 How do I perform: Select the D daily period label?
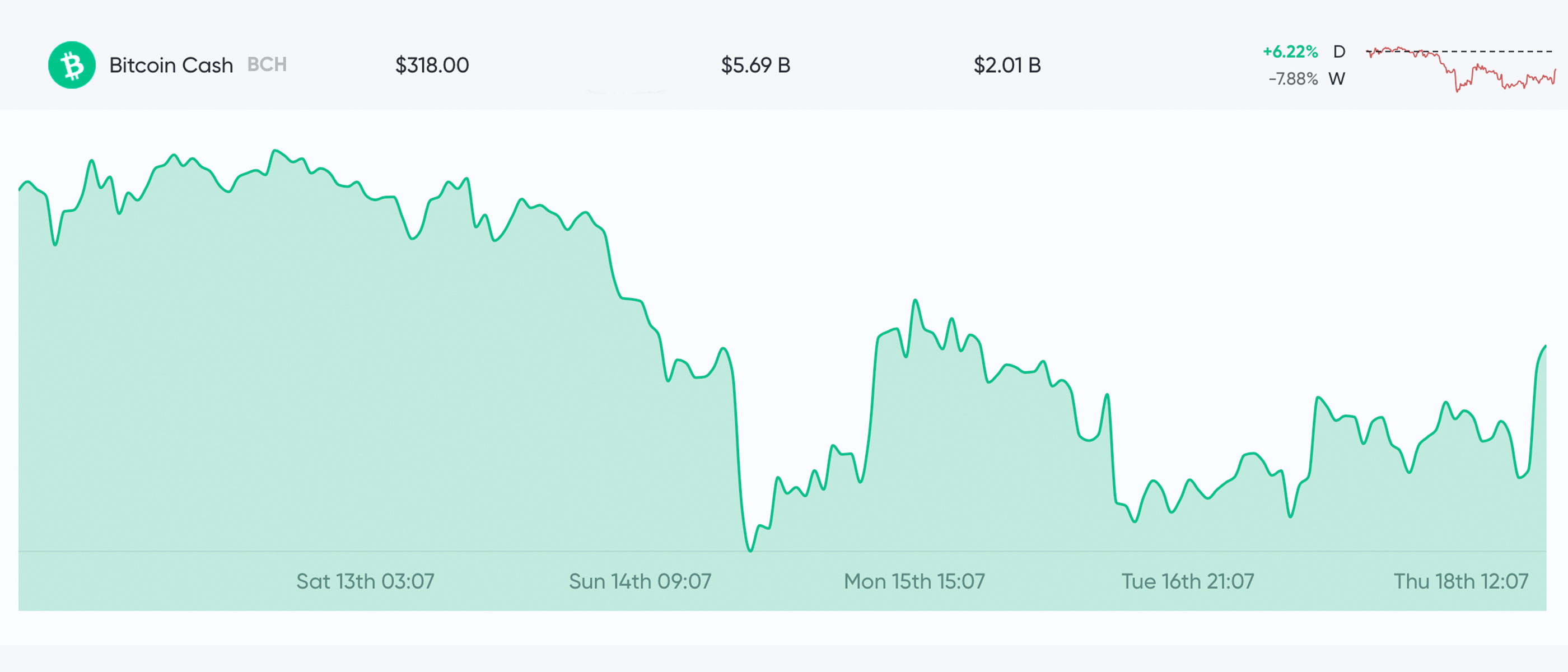pyautogui.click(x=1339, y=52)
